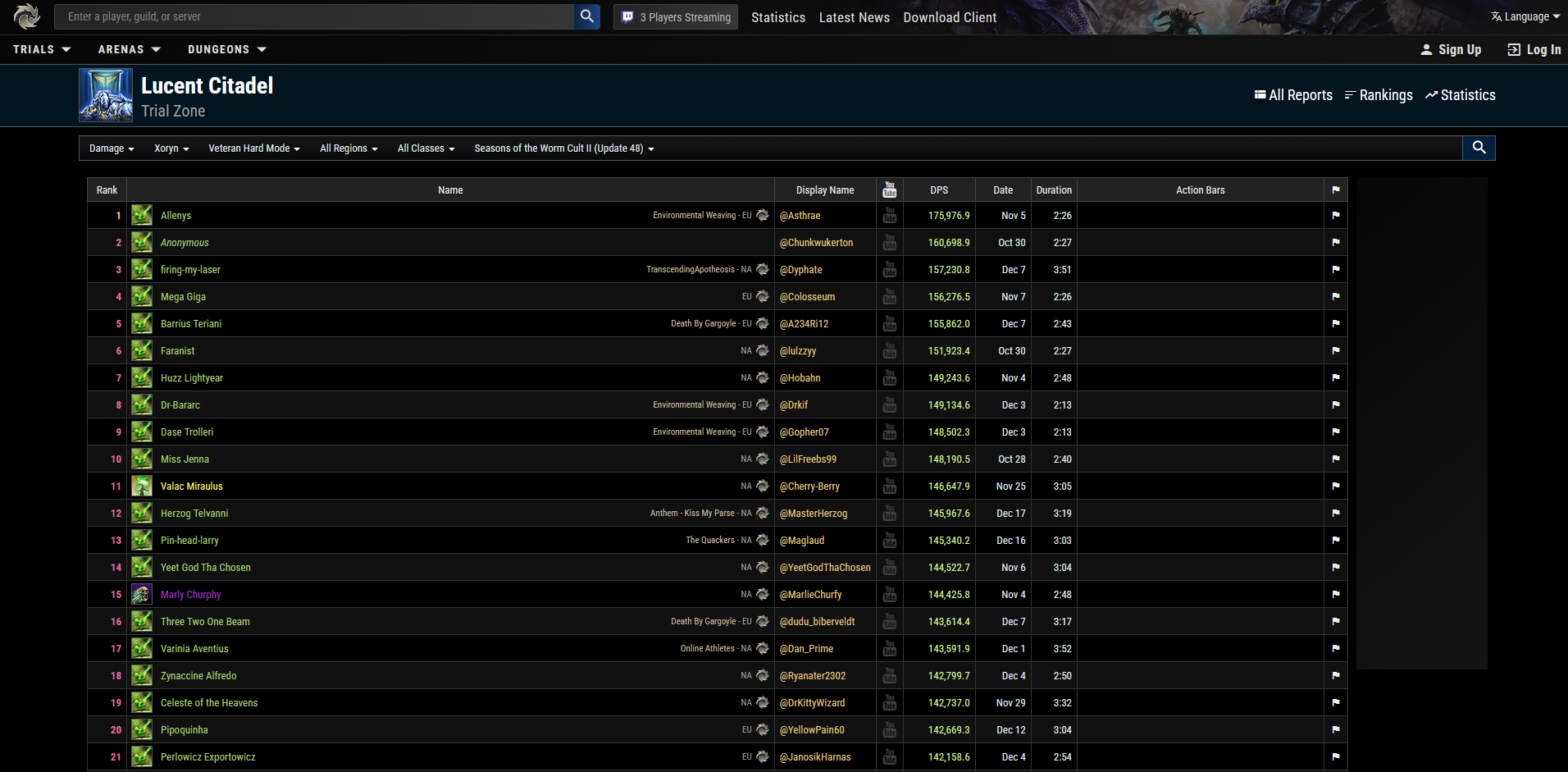Expand the All Classes dropdown

click(x=426, y=148)
